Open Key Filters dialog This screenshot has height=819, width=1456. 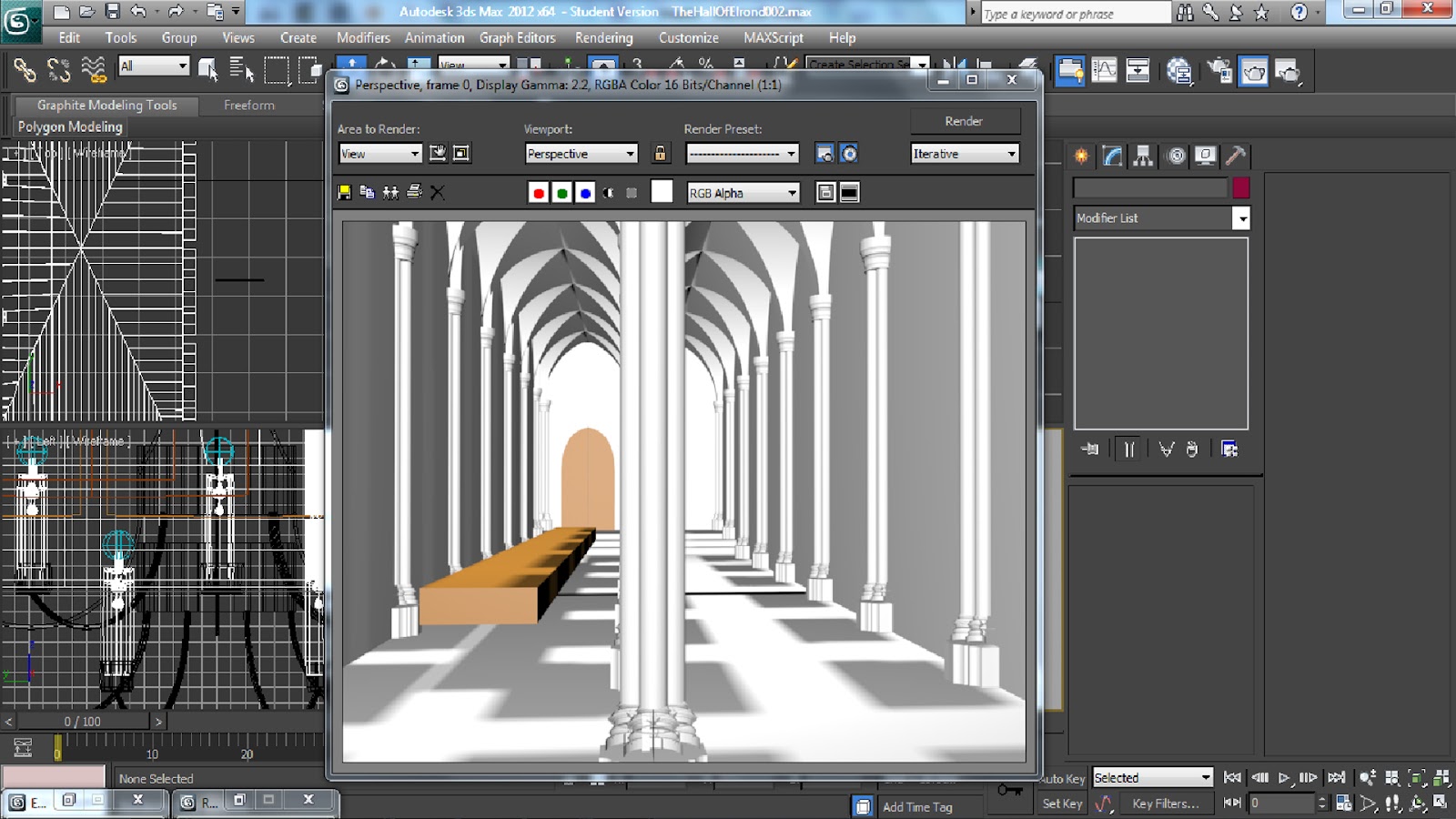point(1165,804)
